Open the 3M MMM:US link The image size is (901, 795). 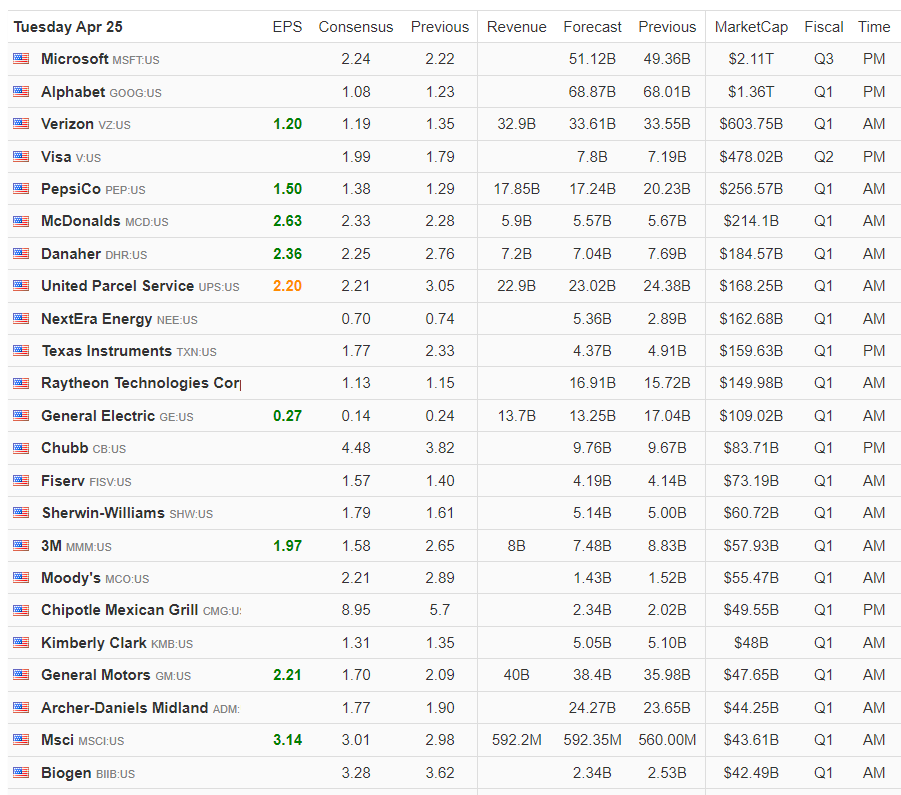click(x=76, y=546)
